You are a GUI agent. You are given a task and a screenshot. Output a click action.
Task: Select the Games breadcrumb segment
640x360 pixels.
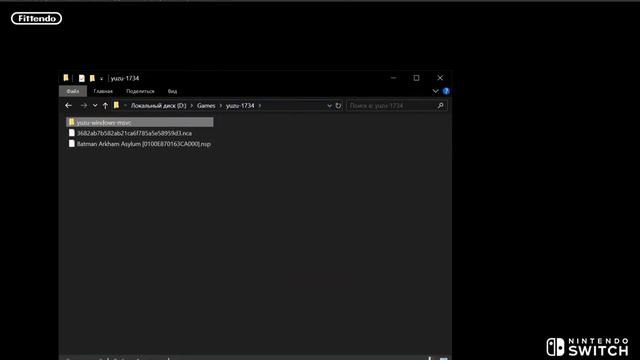tap(206, 106)
